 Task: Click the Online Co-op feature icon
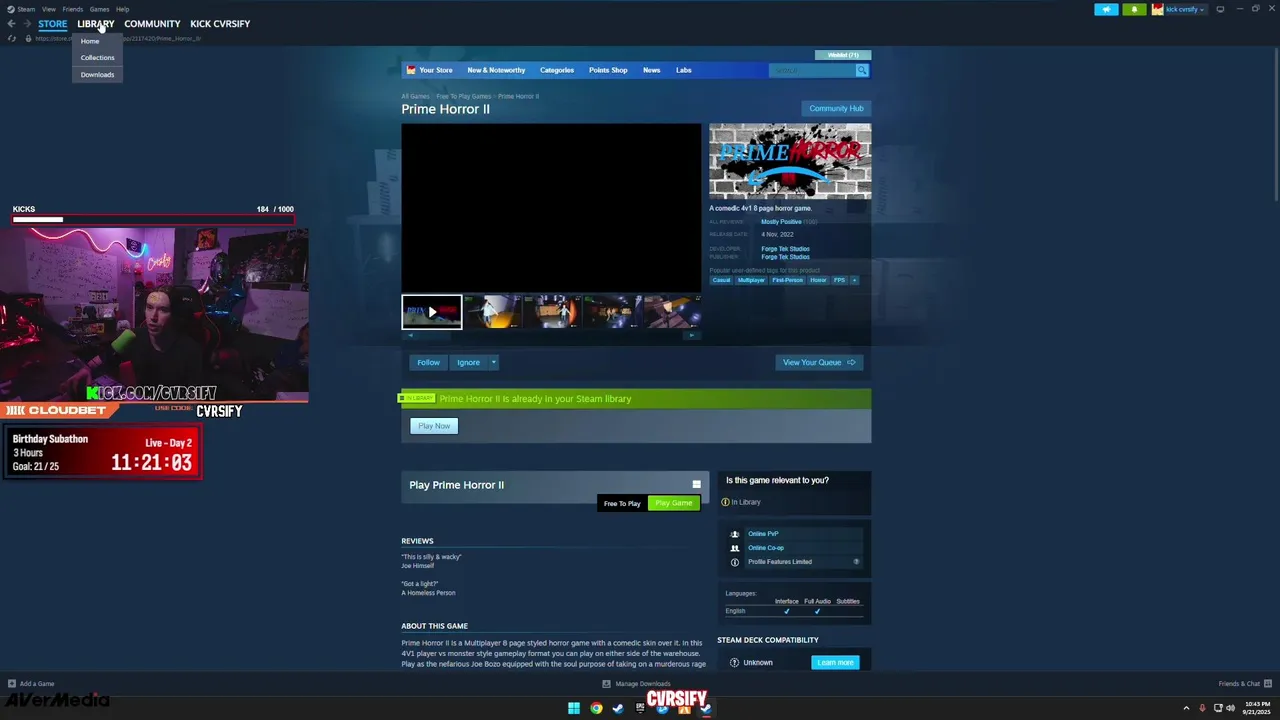pyautogui.click(x=735, y=548)
